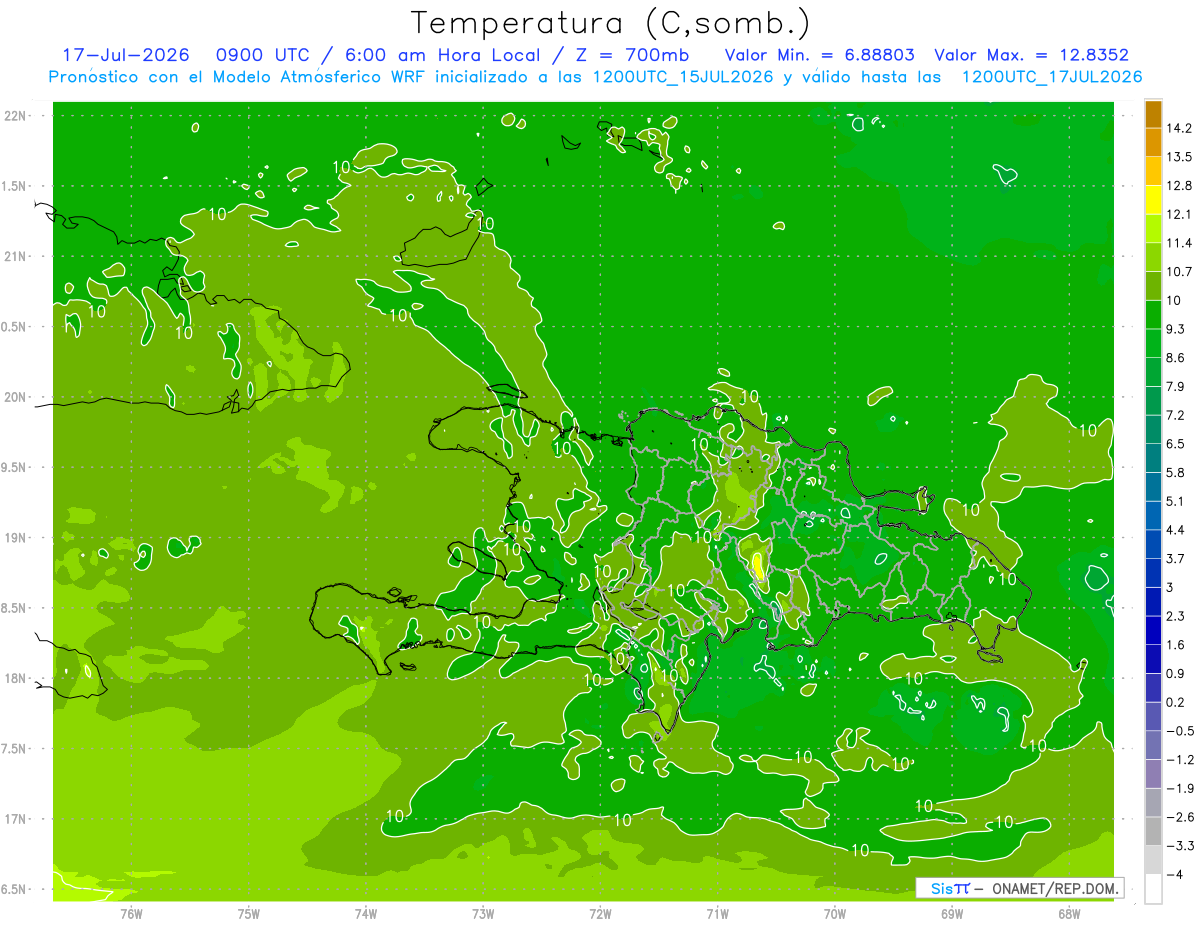
Task: Click the "73W" longitude axis label
Action: (483, 913)
